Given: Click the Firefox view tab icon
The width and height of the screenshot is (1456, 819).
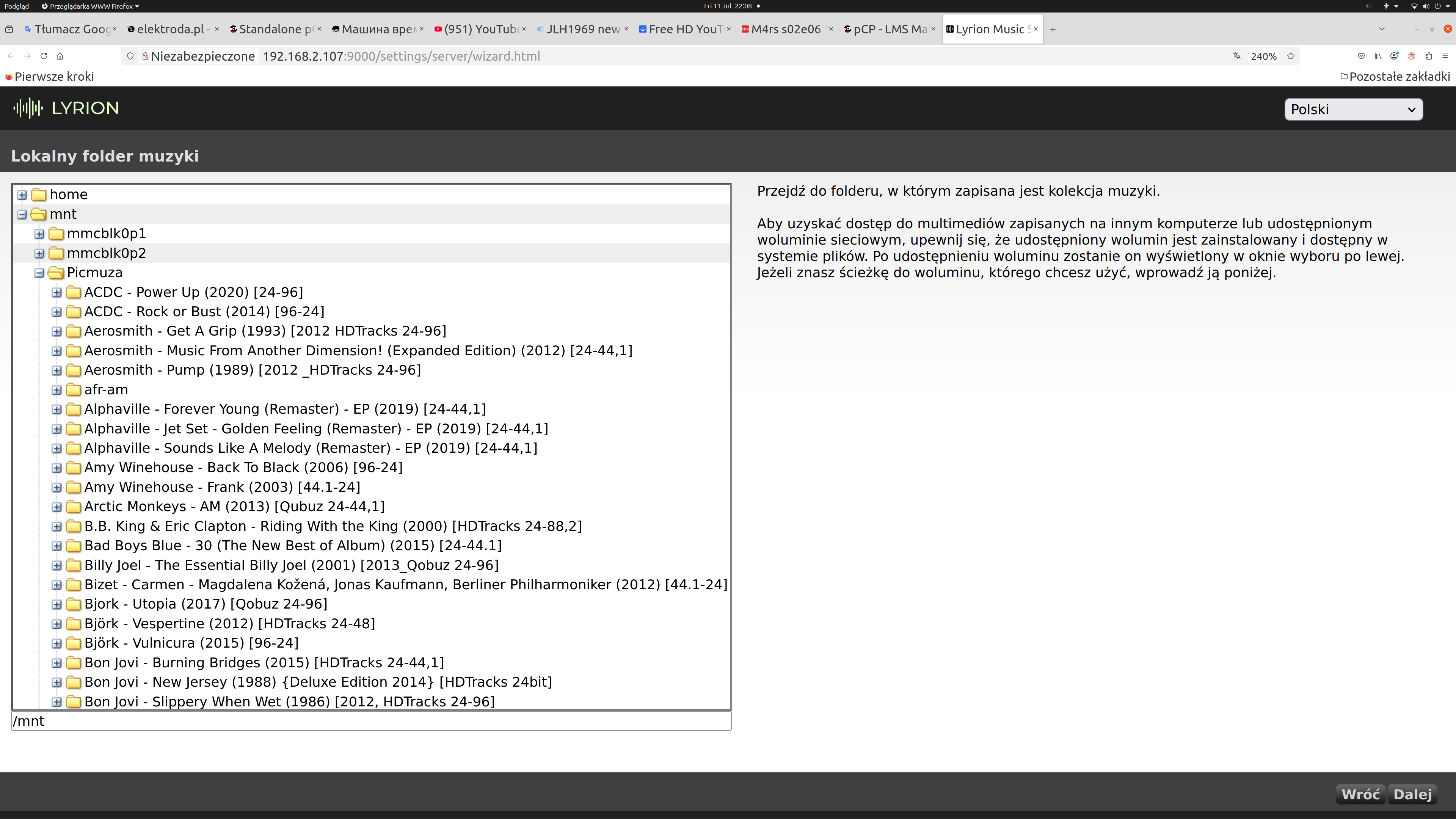Looking at the screenshot, I should coord(9,30).
